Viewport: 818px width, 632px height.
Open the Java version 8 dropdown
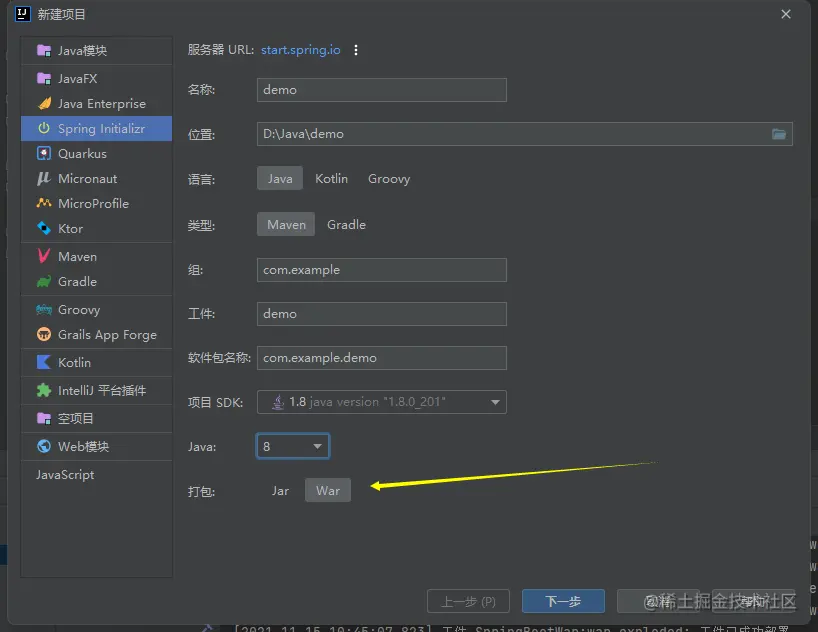tap(293, 446)
